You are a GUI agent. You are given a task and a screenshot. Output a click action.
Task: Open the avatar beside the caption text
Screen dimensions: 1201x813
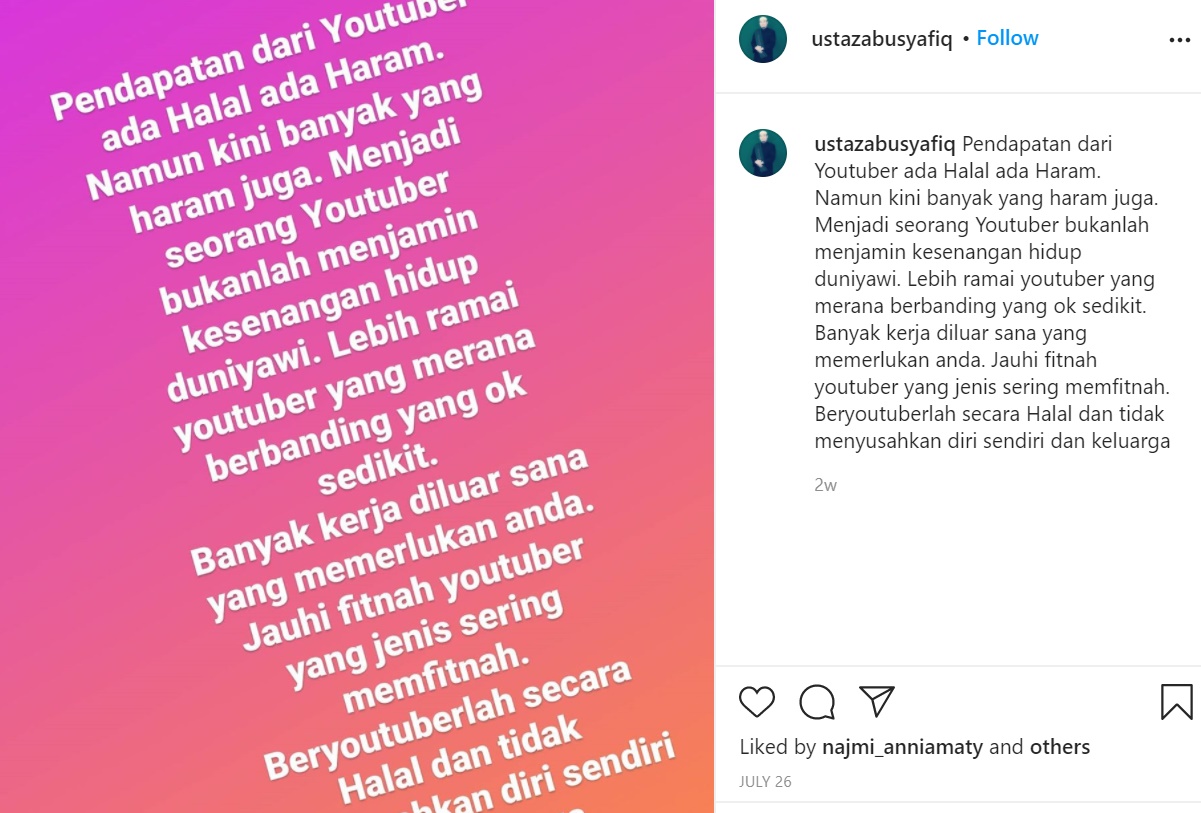click(763, 153)
